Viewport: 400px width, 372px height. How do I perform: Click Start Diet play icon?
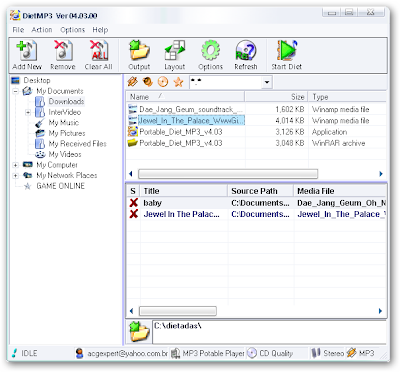pos(287,51)
